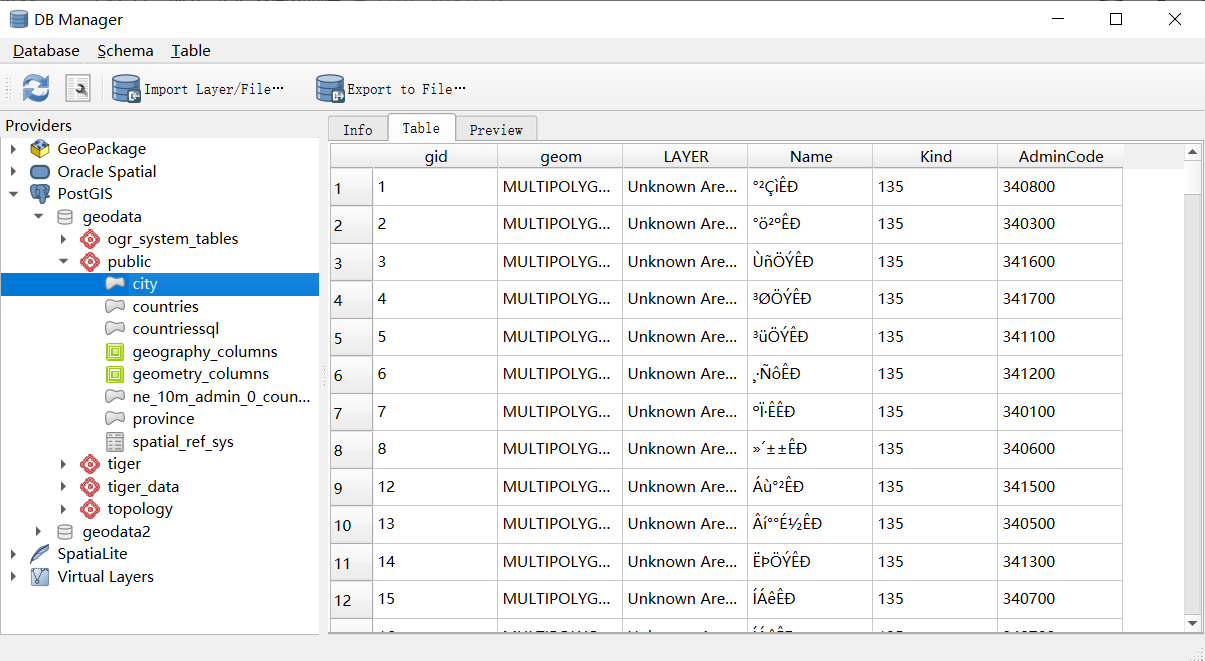Expand the tiger schema

pos(65,463)
